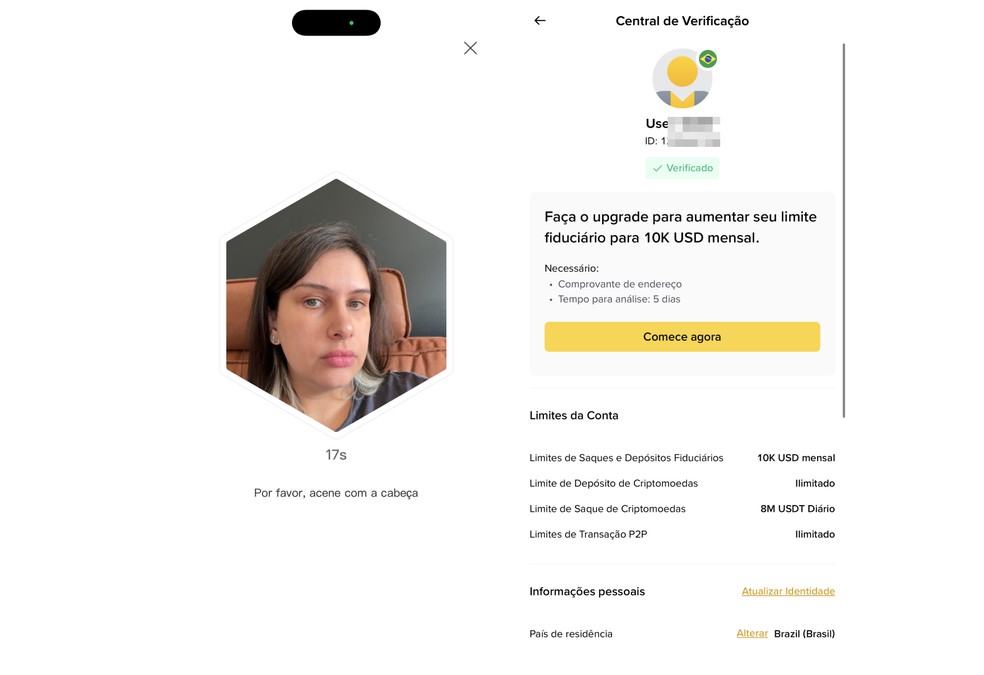Click the Limite de Saque de Criptomoedas row
The height and width of the screenshot is (675, 984).
(607, 508)
